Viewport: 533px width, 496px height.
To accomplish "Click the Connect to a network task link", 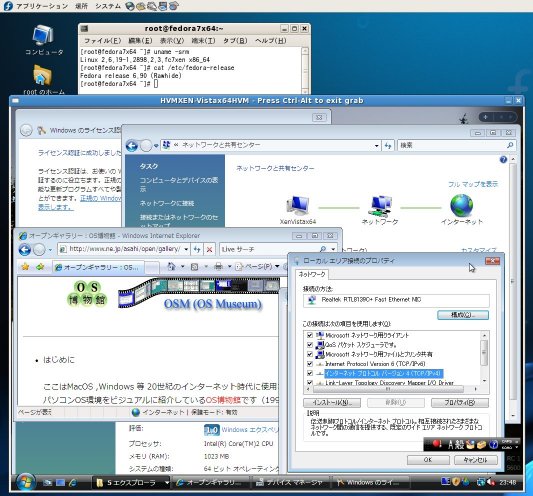I will (x=167, y=203).
